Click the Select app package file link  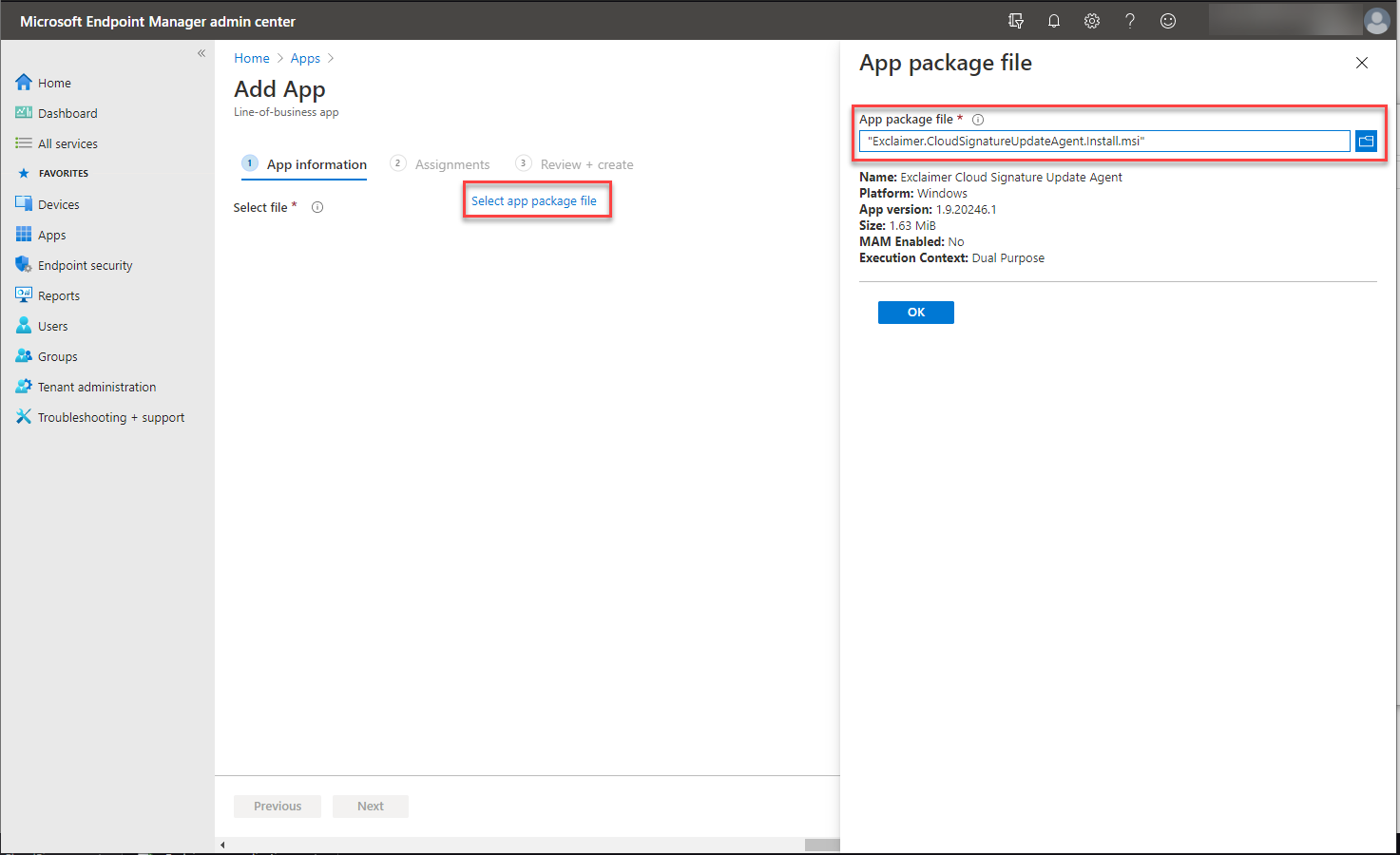tap(536, 200)
